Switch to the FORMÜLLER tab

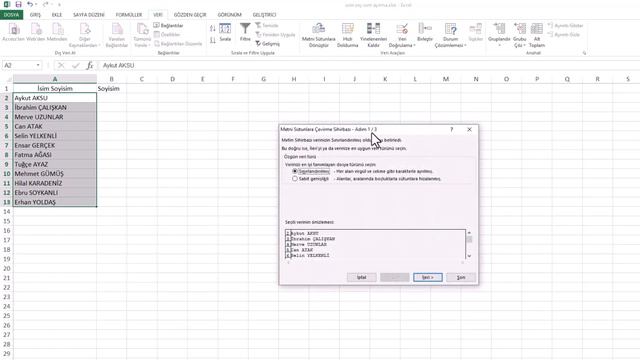(x=129, y=15)
